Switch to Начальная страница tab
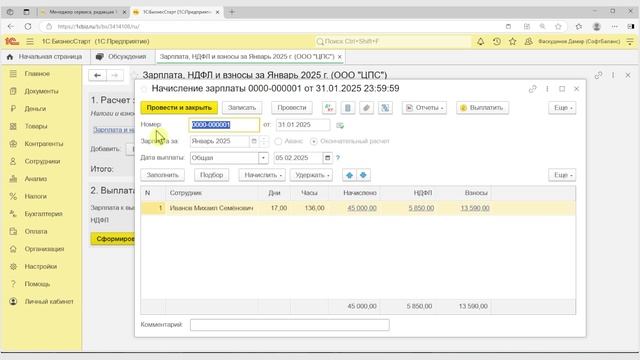 (44, 57)
